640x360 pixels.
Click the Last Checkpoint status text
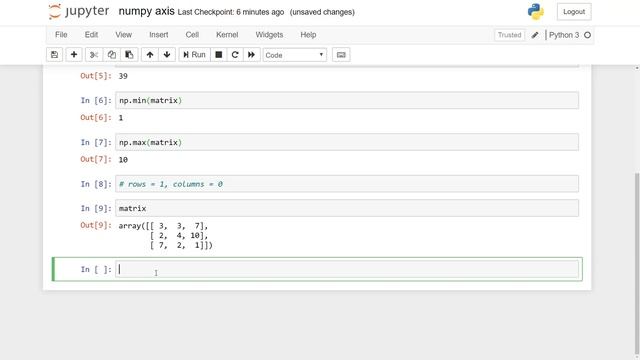click(x=231, y=12)
